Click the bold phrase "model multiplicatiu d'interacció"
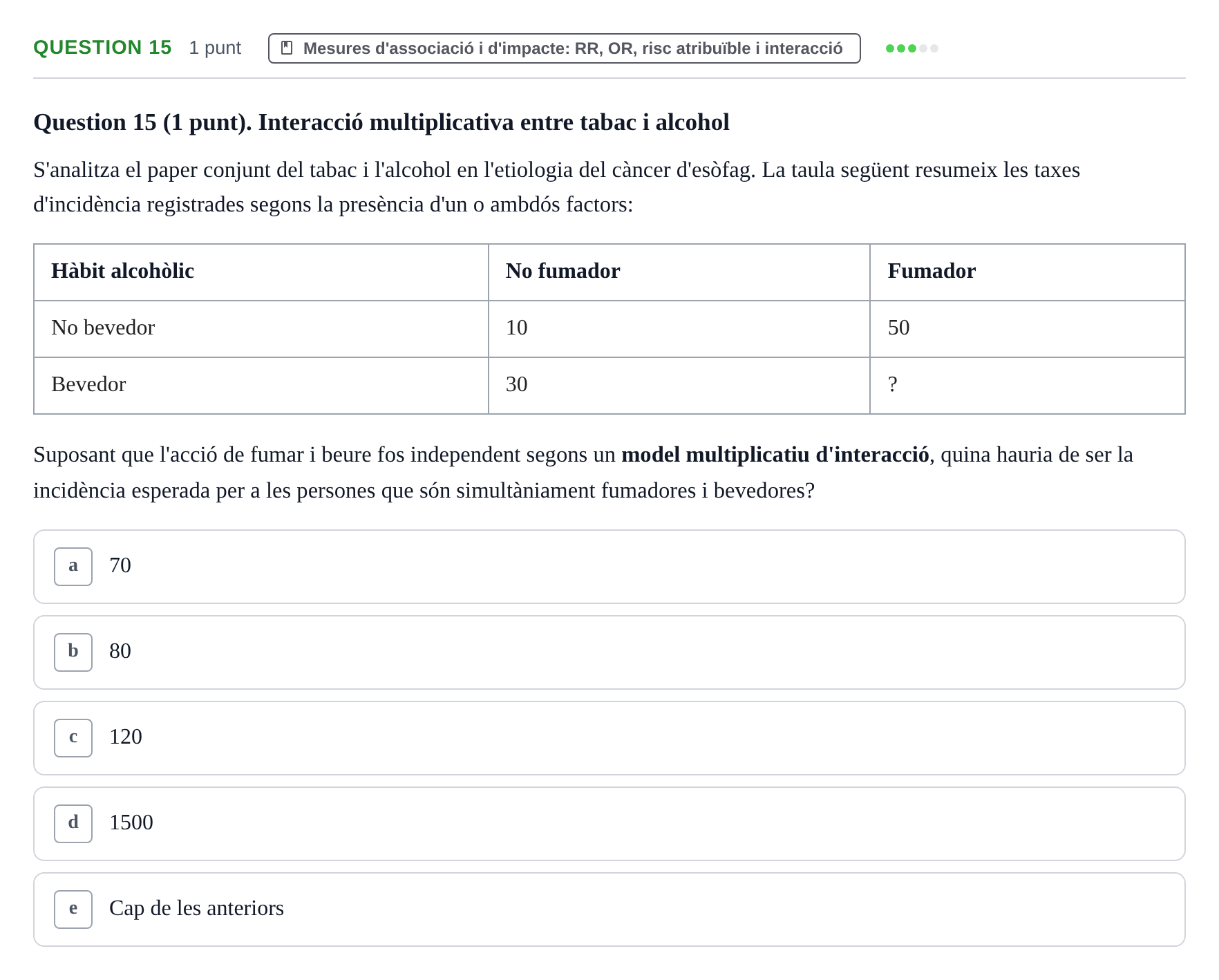 click(x=775, y=455)
